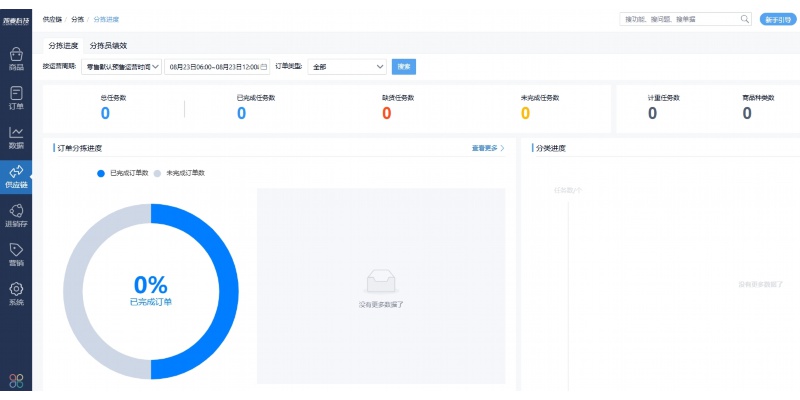Toggle the 未完成订单数 legend item

coord(179,173)
